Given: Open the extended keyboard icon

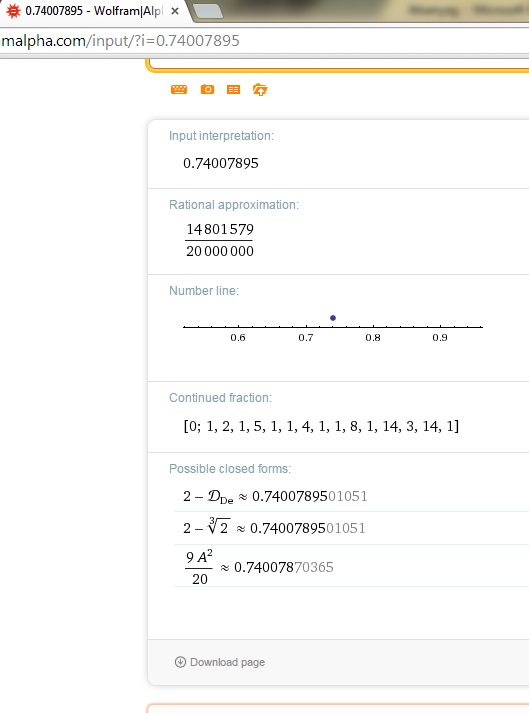Looking at the screenshot, I should (179, 89).
